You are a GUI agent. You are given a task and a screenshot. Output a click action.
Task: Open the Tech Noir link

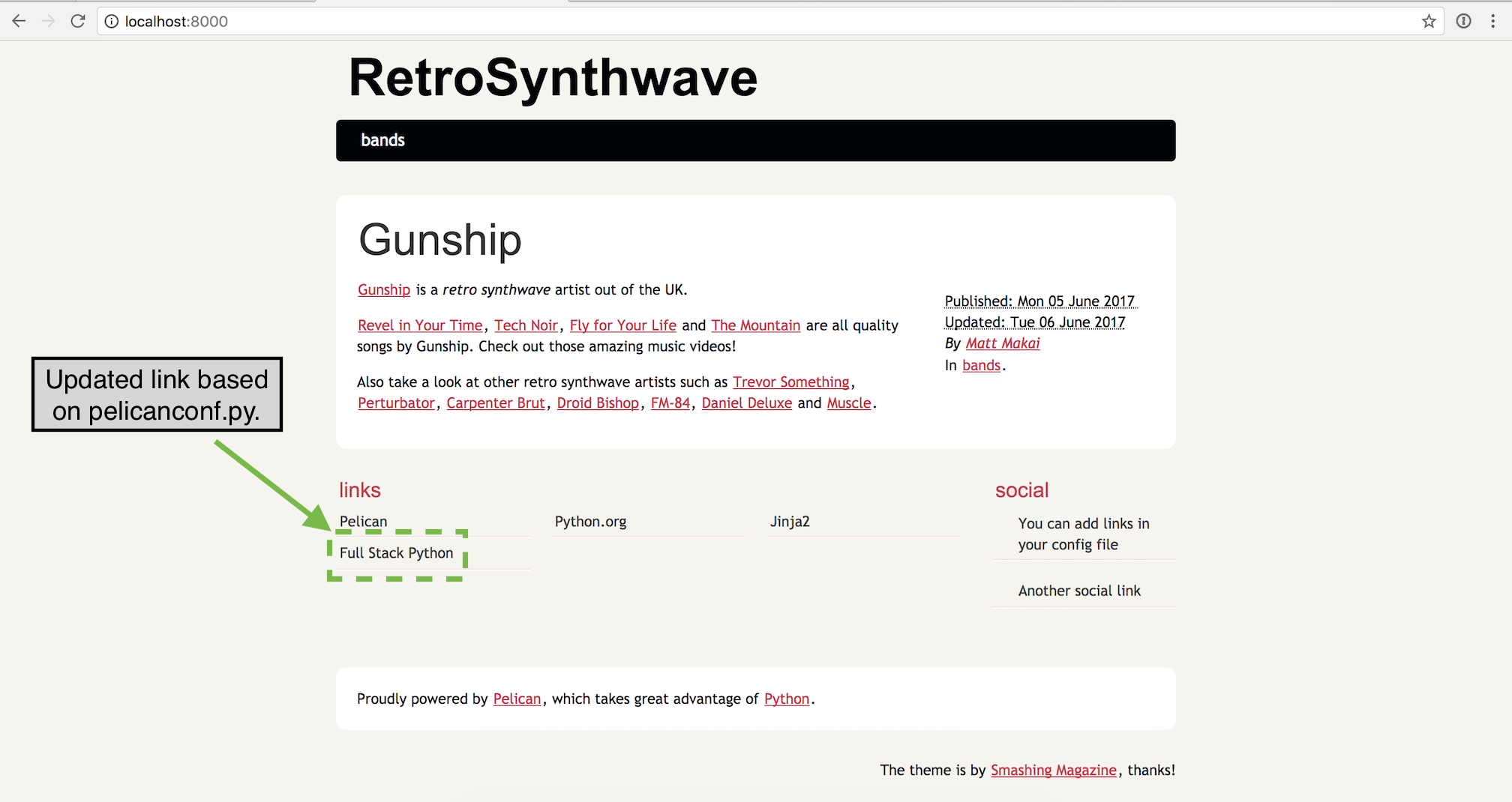tap(526, 325)
